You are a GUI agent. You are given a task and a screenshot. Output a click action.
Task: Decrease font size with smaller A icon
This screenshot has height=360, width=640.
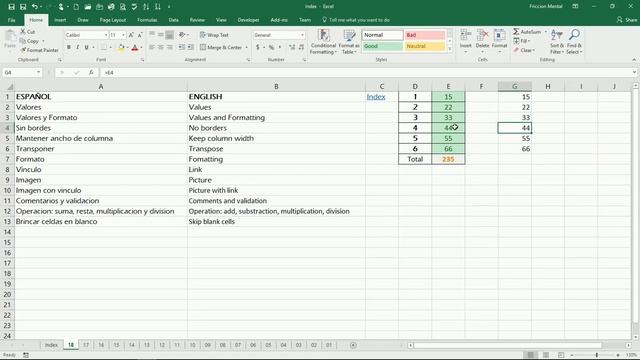[x=140, y=35]
